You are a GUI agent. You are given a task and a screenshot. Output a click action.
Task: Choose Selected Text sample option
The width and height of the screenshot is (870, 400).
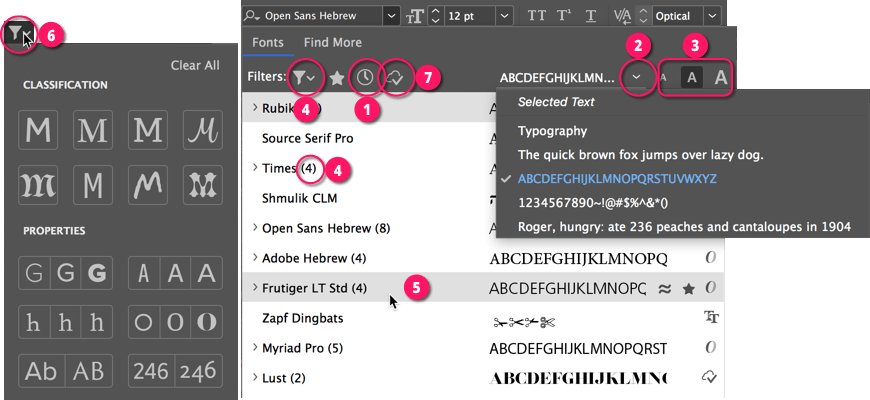556,102
